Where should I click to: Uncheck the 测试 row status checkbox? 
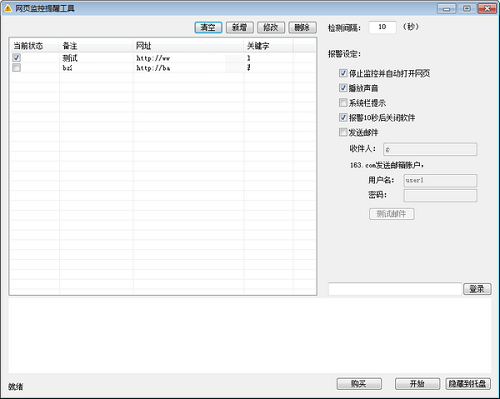coord(16,58)
